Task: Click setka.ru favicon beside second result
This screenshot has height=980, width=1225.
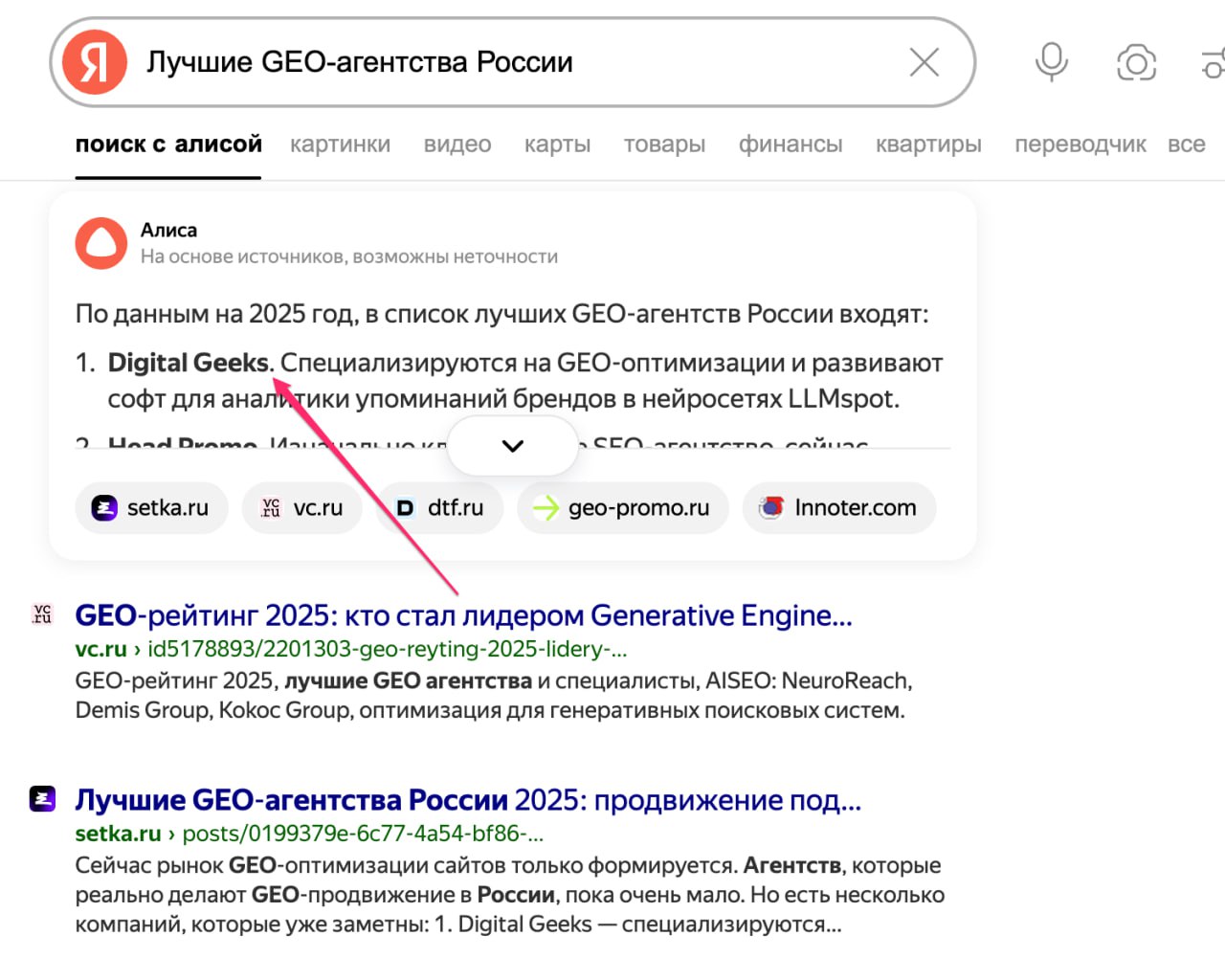Action: [43, 798]
